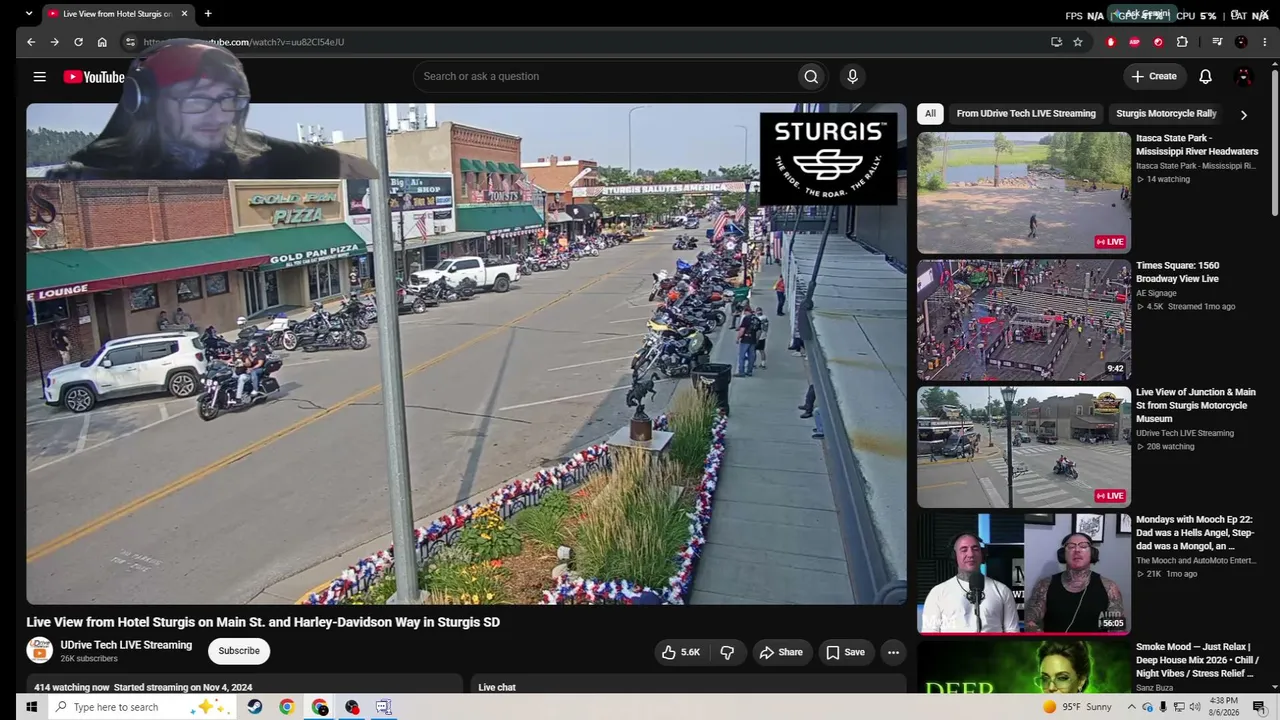Open the weather widget showing 95°F Sunny
The width and height of the screenshot is (1280, 720).
coord(1076,707)
